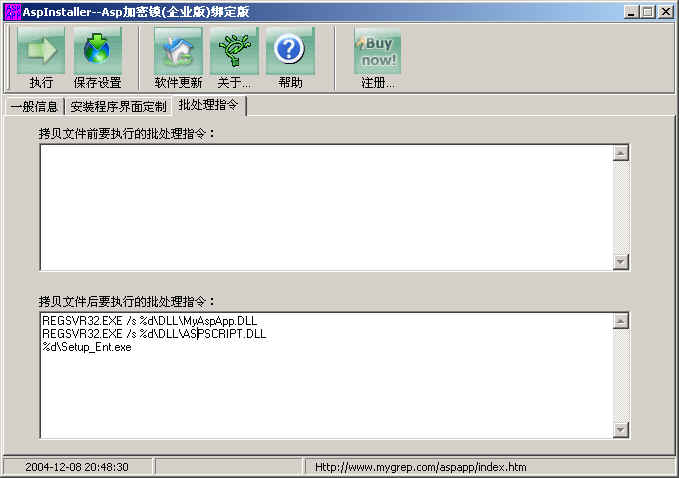This screenshot has height=478, width=679.
Task: Click the 保存设置 save settings icon
Action: (97, 51)
